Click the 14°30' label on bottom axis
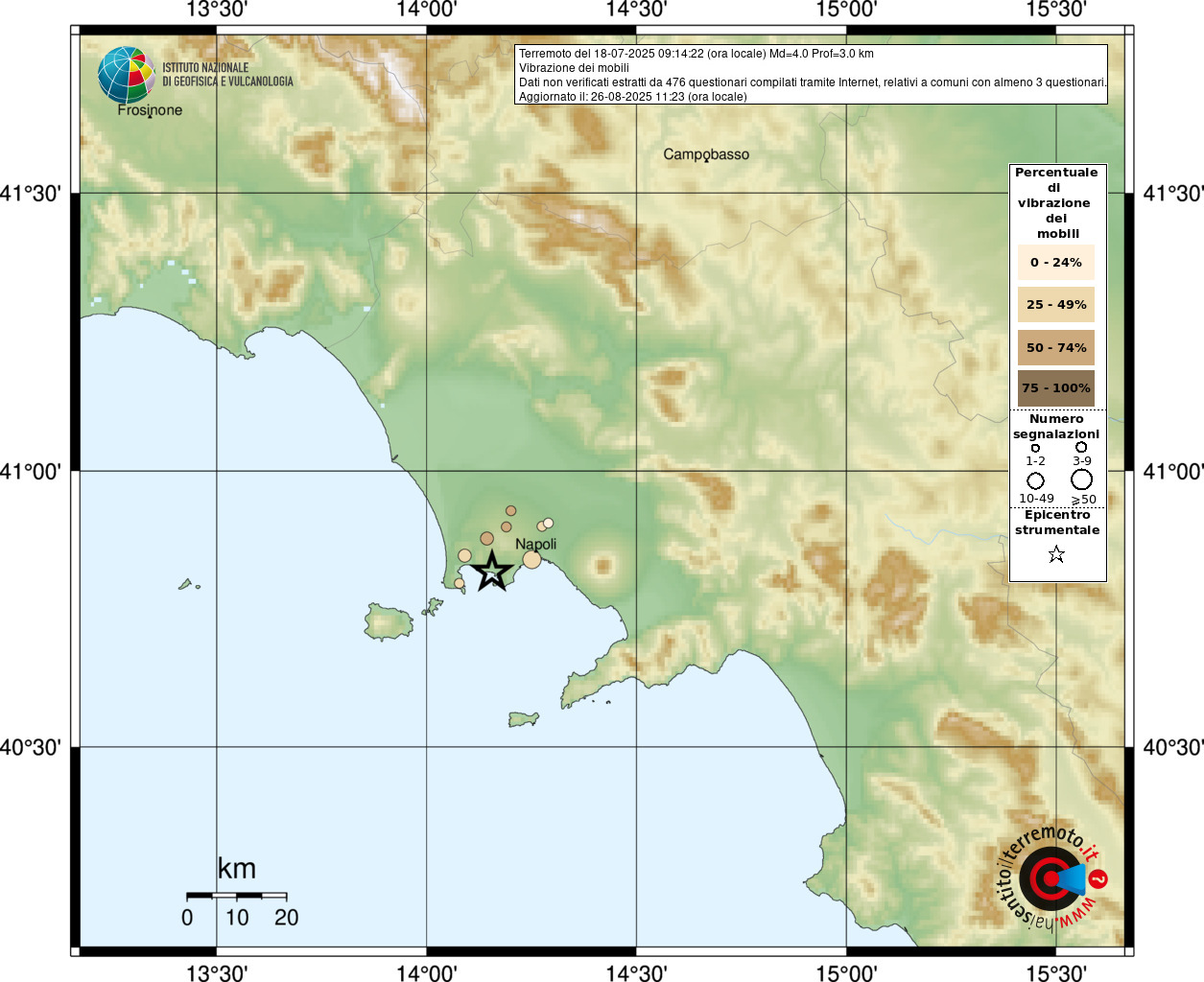Screen dimensions: 1204x982 point(636,972)
